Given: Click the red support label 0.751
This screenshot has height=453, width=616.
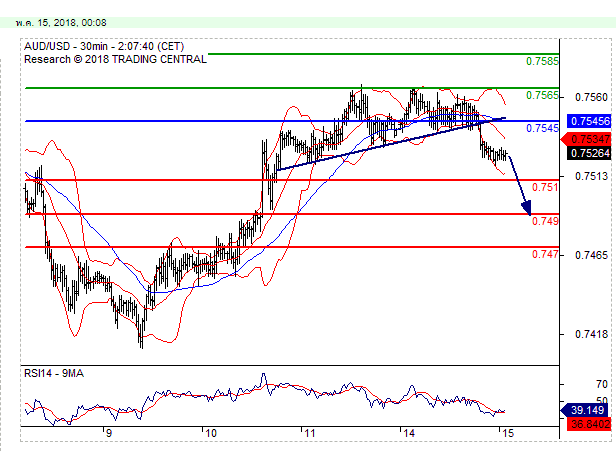Looking at the screenshot, I should 545,187.
